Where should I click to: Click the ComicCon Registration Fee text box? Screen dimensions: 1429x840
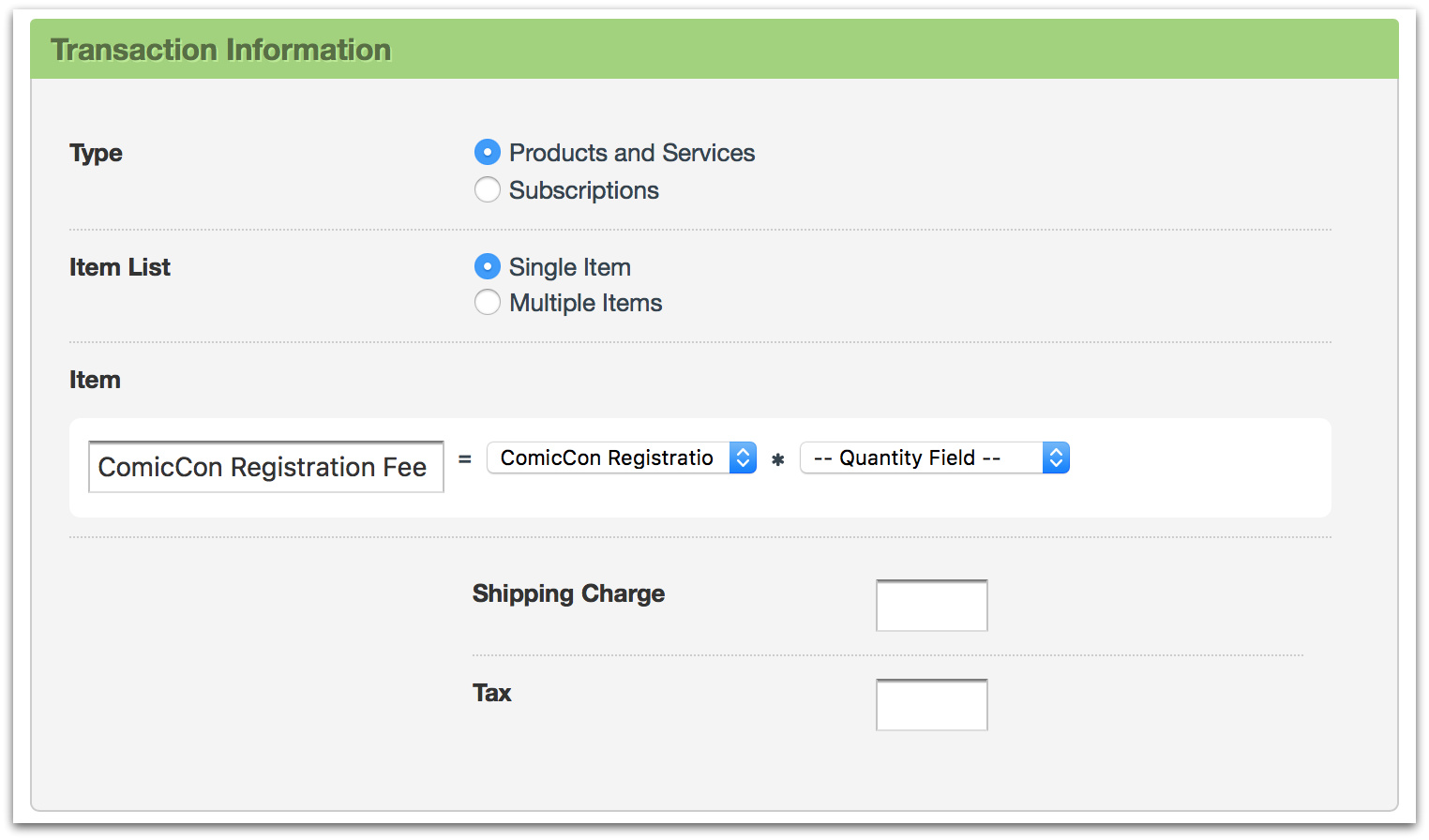tap(265, 467)
